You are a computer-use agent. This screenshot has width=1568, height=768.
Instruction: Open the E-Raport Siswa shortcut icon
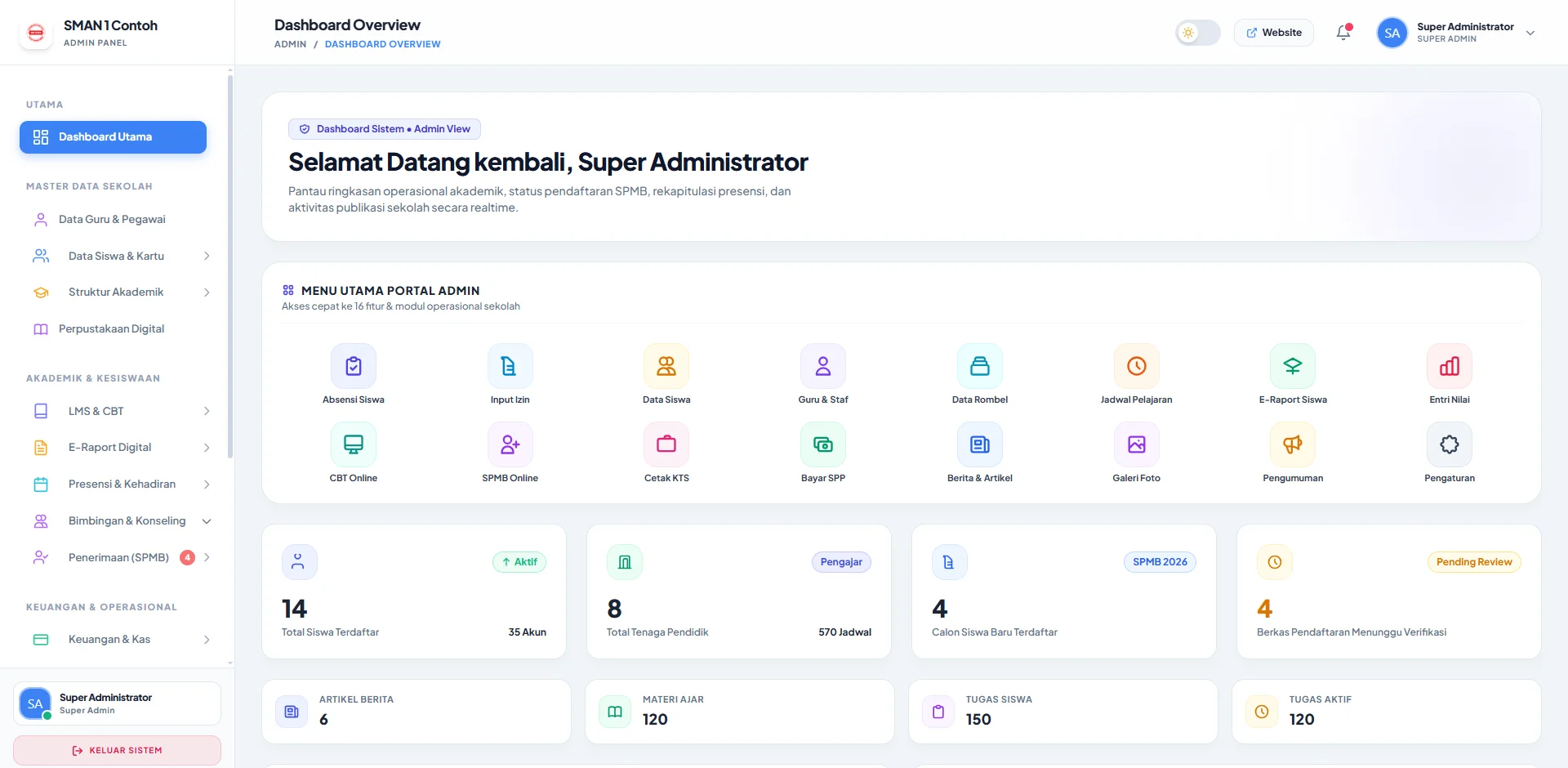click(x=1293, y=366)
